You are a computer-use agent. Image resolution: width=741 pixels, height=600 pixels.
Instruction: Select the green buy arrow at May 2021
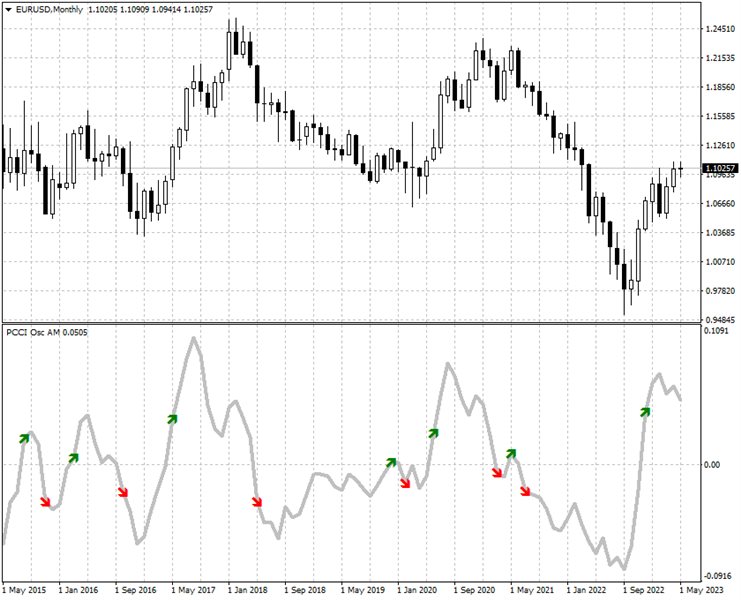(x=511, y=454)
